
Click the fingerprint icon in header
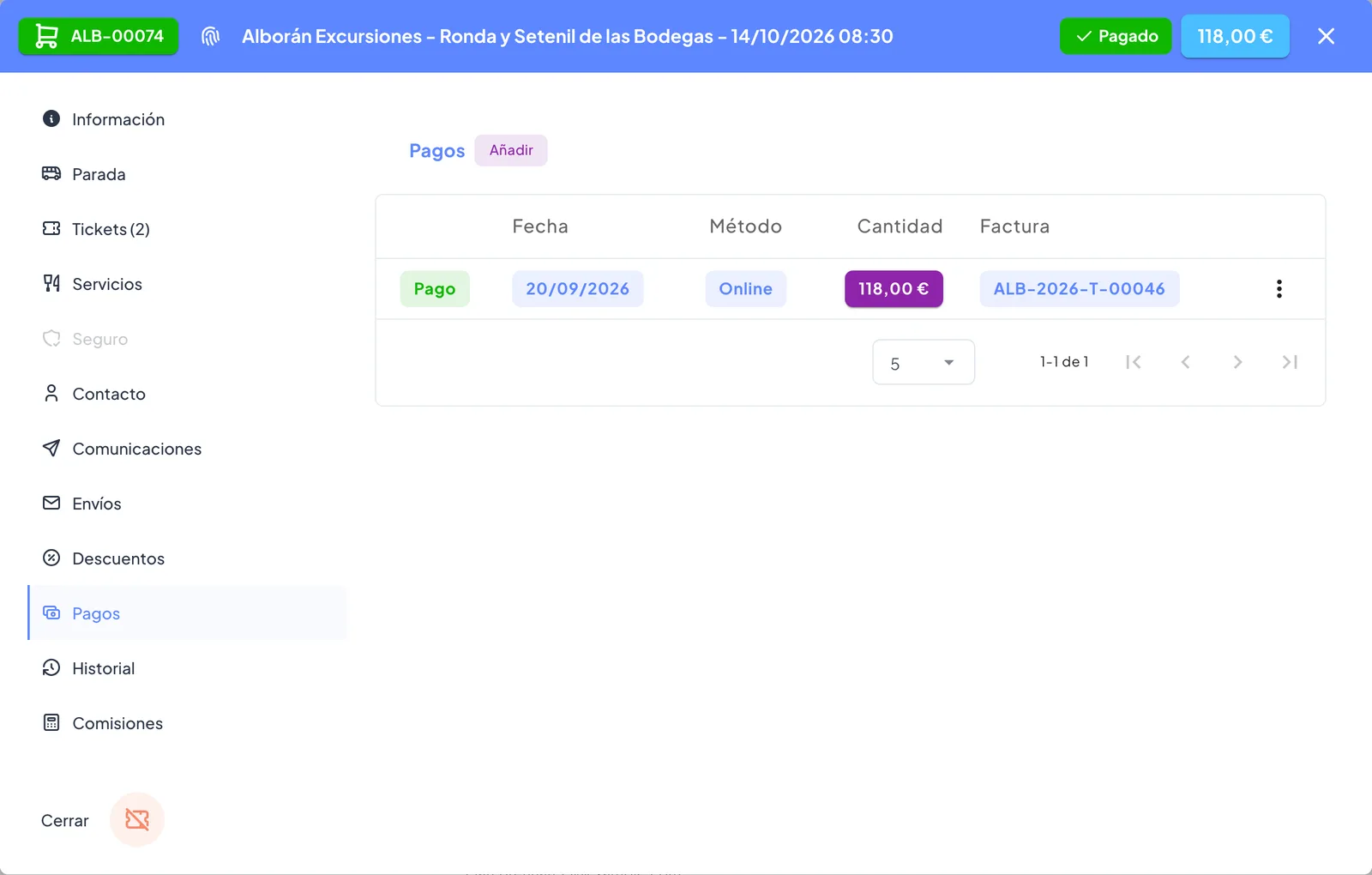[210, 36]
